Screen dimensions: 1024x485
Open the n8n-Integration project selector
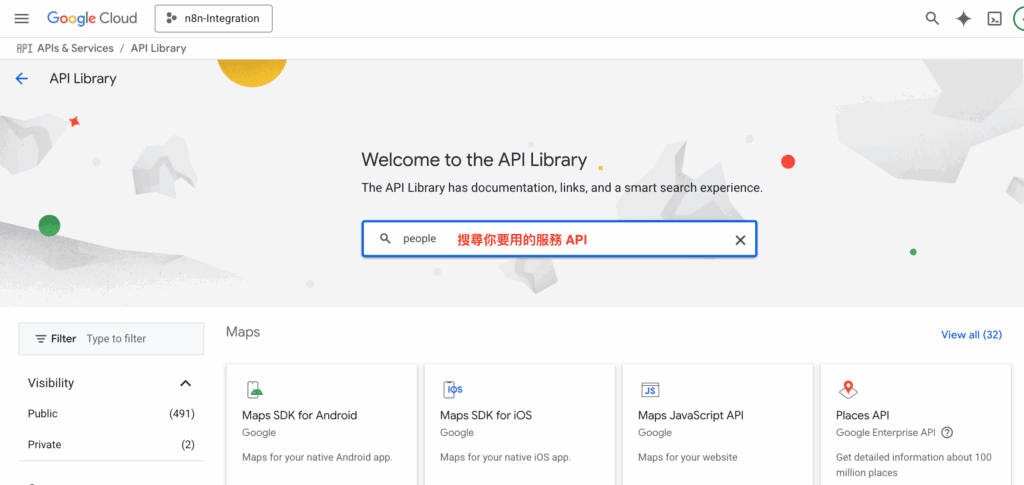(x=213, y=18)
